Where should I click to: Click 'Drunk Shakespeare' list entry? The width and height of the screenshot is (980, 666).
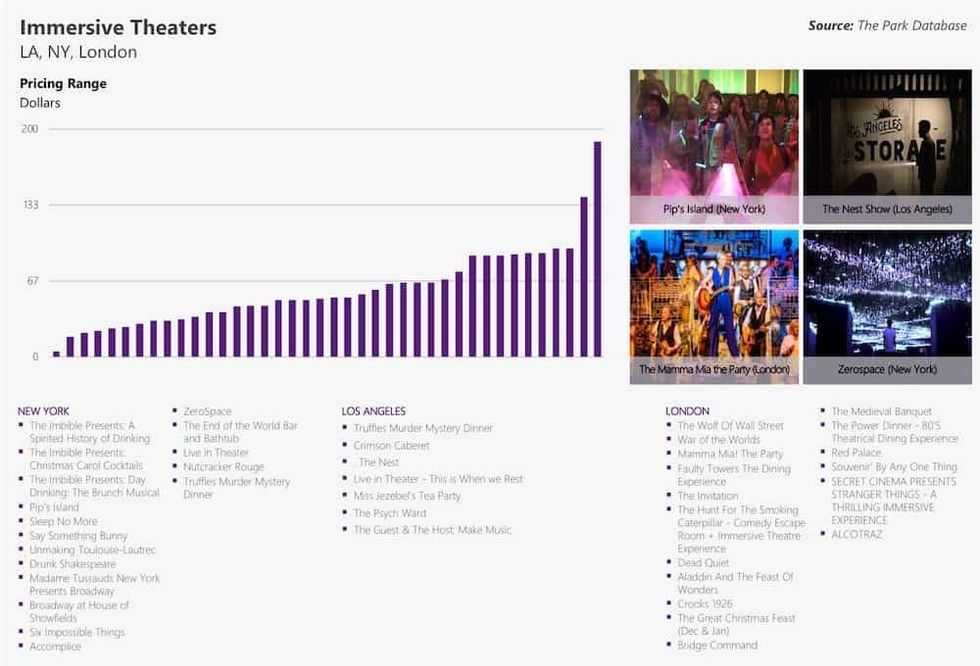[x=72, y=564]
